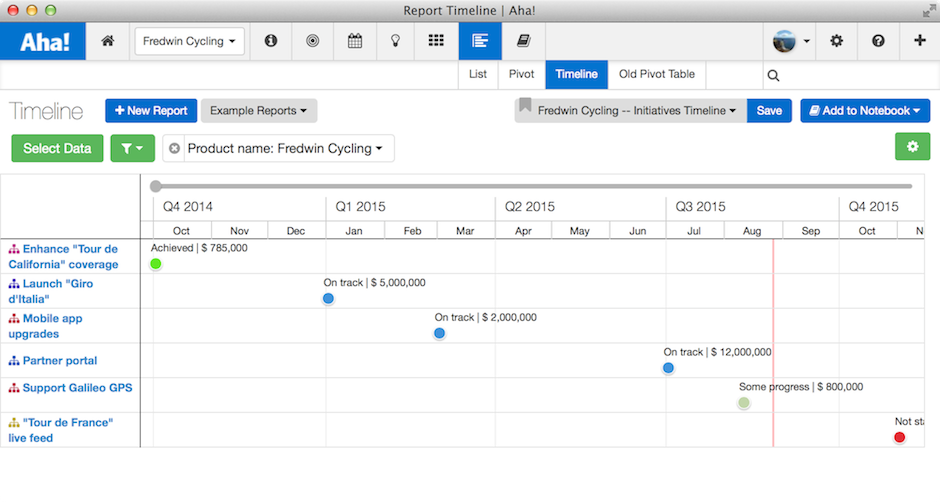Click the "Achieved | $ 785,000" label
The image size is (940, 502).
coord(199,248)
